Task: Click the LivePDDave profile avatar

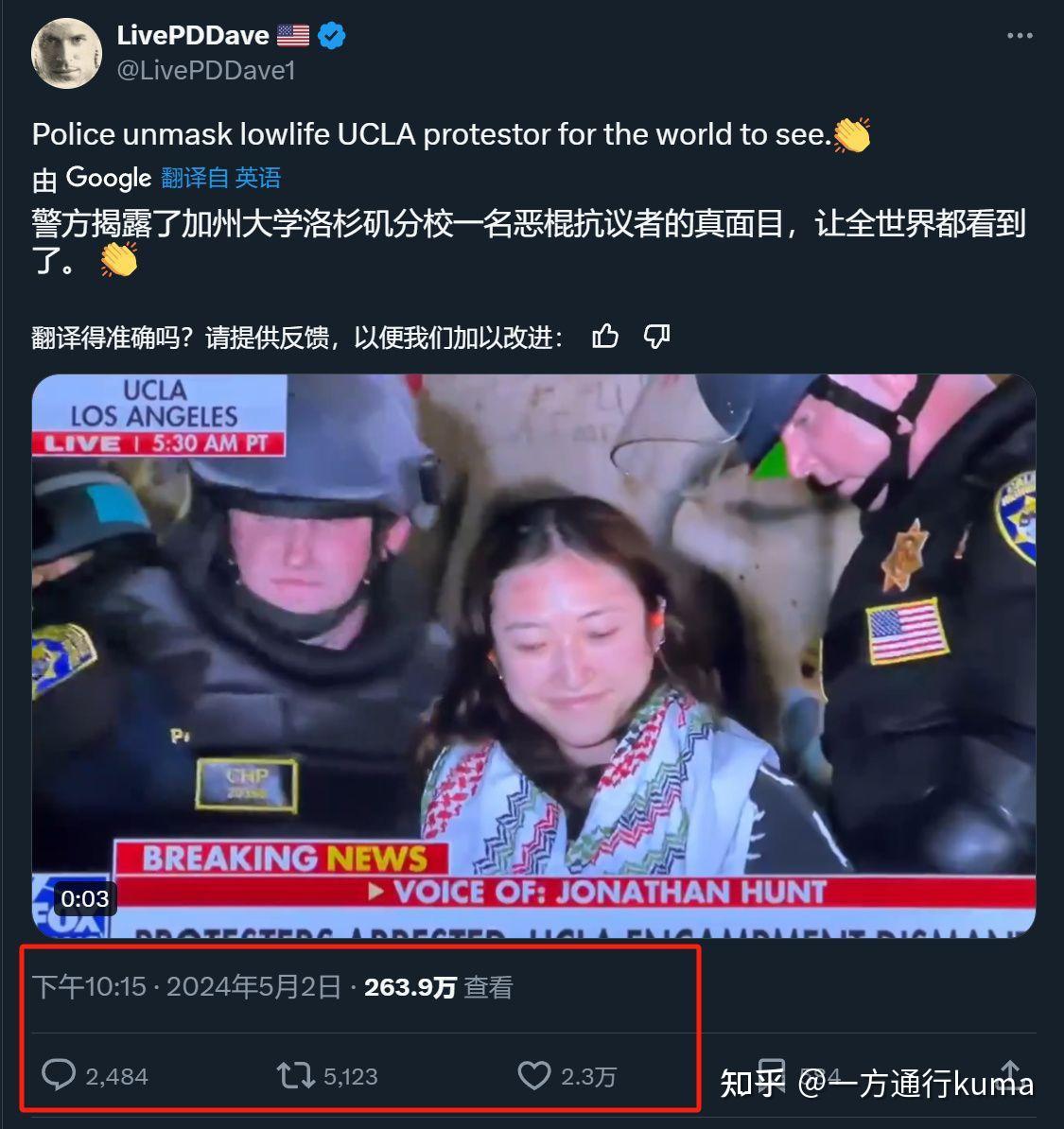Action: tap(66, 54)
